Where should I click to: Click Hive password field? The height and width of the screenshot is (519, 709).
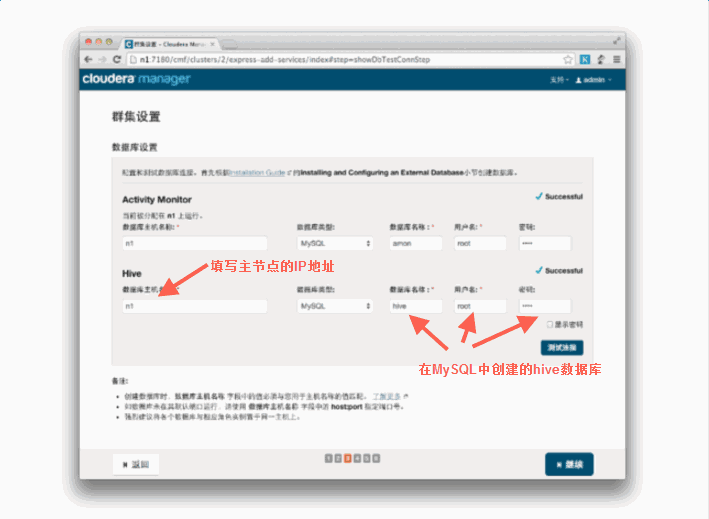(545, 306)
